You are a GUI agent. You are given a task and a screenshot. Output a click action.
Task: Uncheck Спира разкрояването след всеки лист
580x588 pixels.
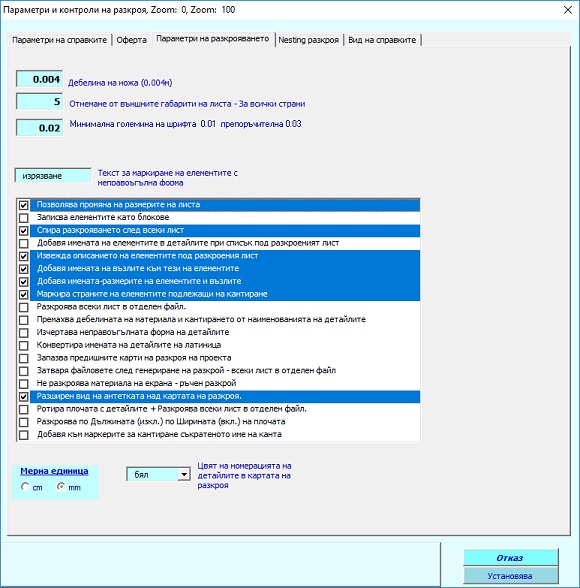click(x=24, y=231)
